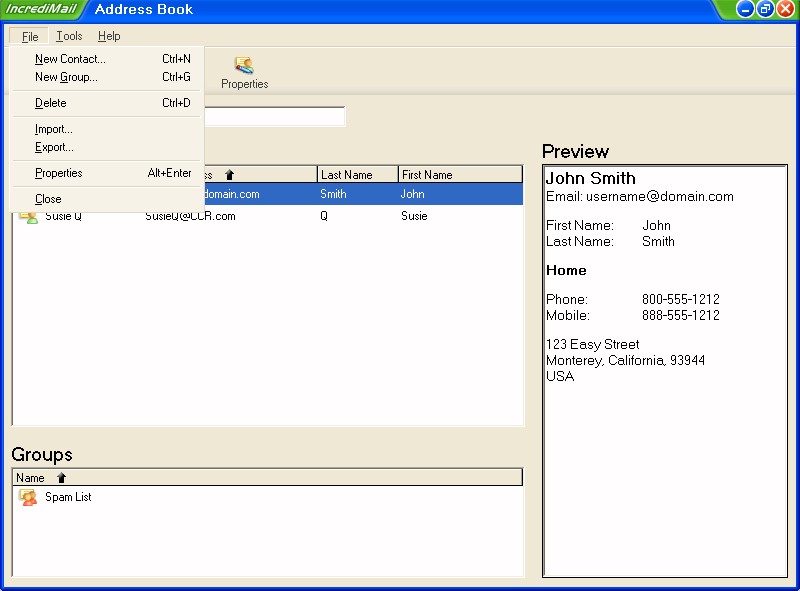This screenshot has height=591, width=800.
Task: Choose Properties menu entry with Alt+Enter shortcut
Action: (x=59, y=173)
